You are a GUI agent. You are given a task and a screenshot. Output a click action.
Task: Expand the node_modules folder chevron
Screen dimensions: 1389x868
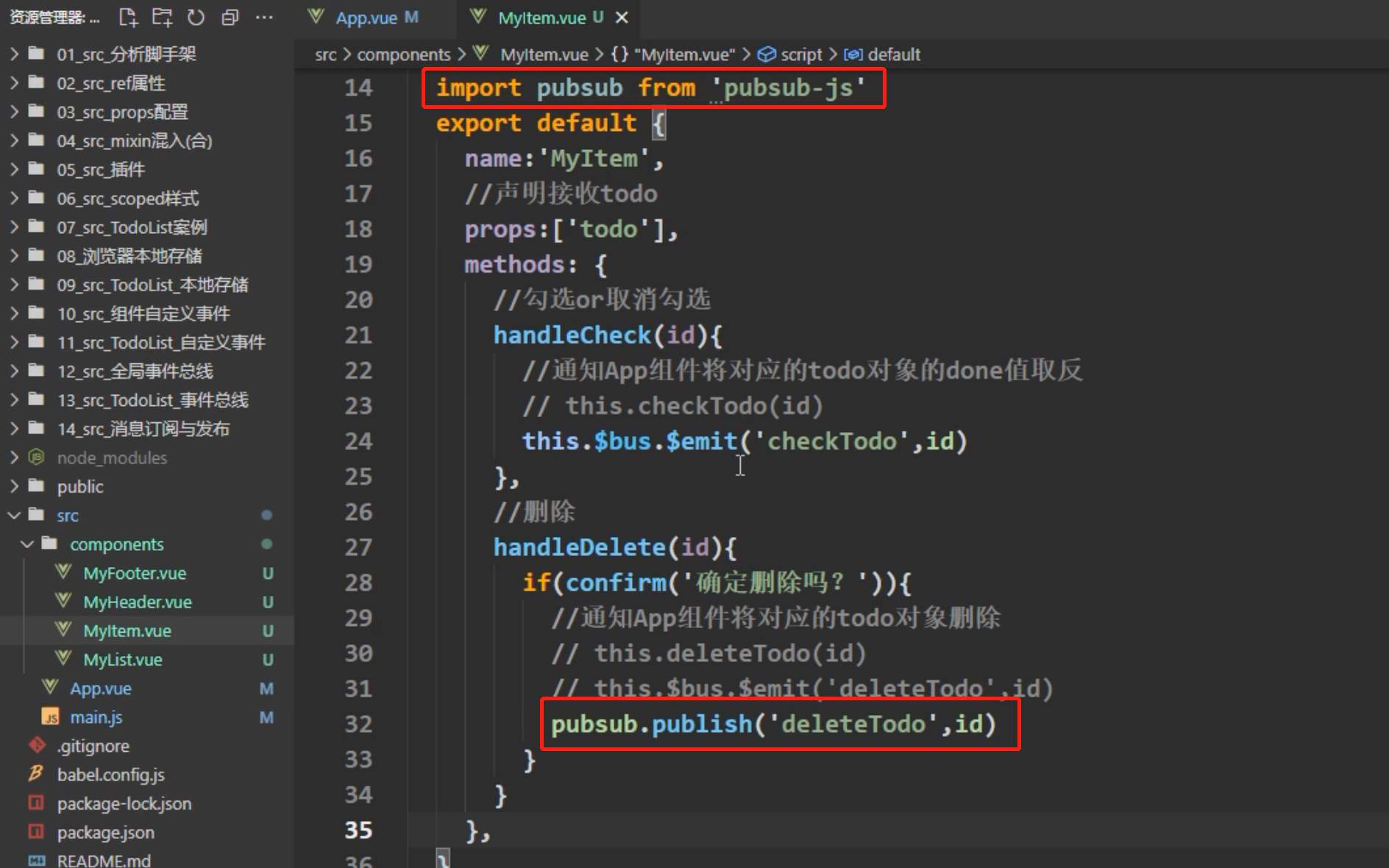[x=14, y=458]
